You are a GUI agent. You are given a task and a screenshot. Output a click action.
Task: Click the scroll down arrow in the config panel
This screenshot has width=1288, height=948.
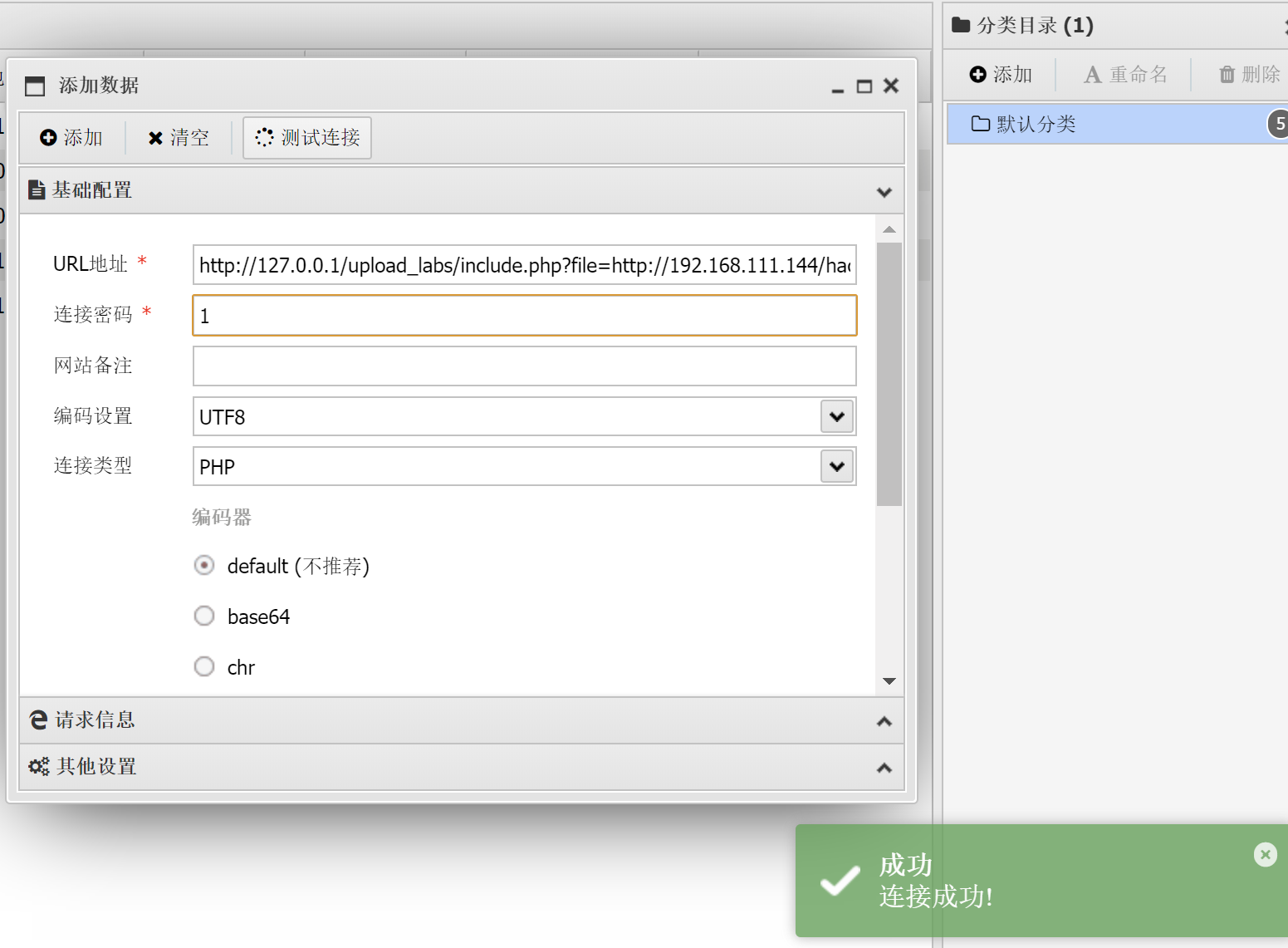tap(889, 681)
